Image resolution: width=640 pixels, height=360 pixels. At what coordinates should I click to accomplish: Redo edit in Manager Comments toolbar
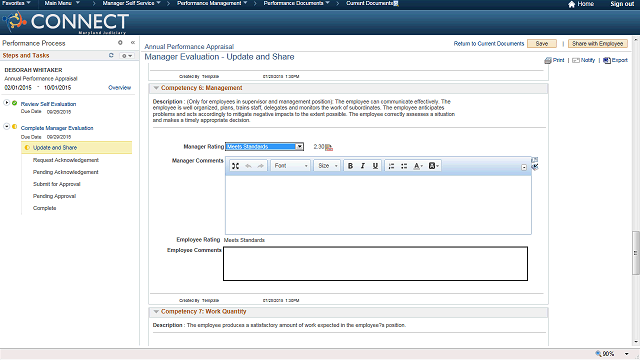pyautogui.click(x=260, y=166)
